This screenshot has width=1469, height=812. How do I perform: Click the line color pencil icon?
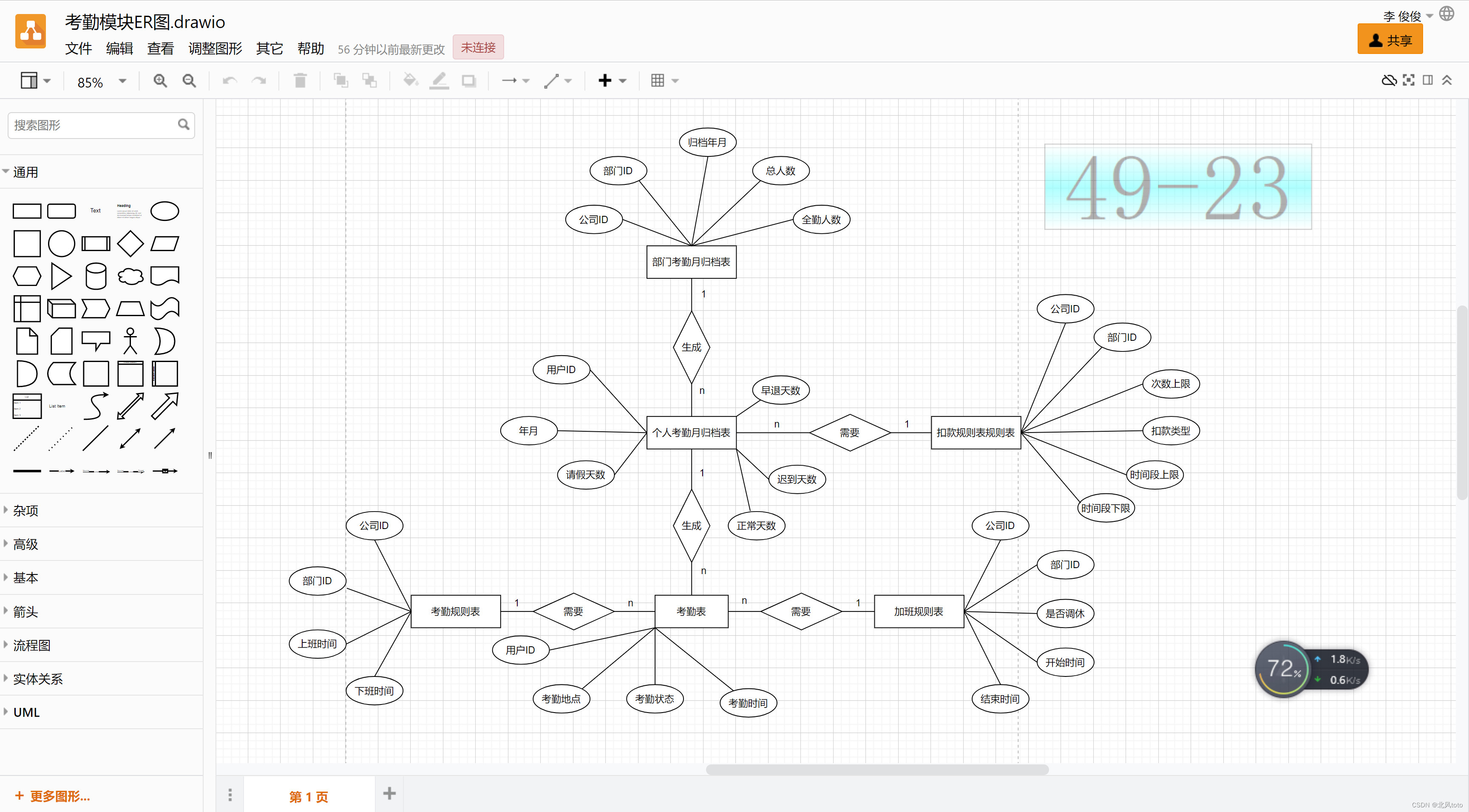[x=439, y=81]
